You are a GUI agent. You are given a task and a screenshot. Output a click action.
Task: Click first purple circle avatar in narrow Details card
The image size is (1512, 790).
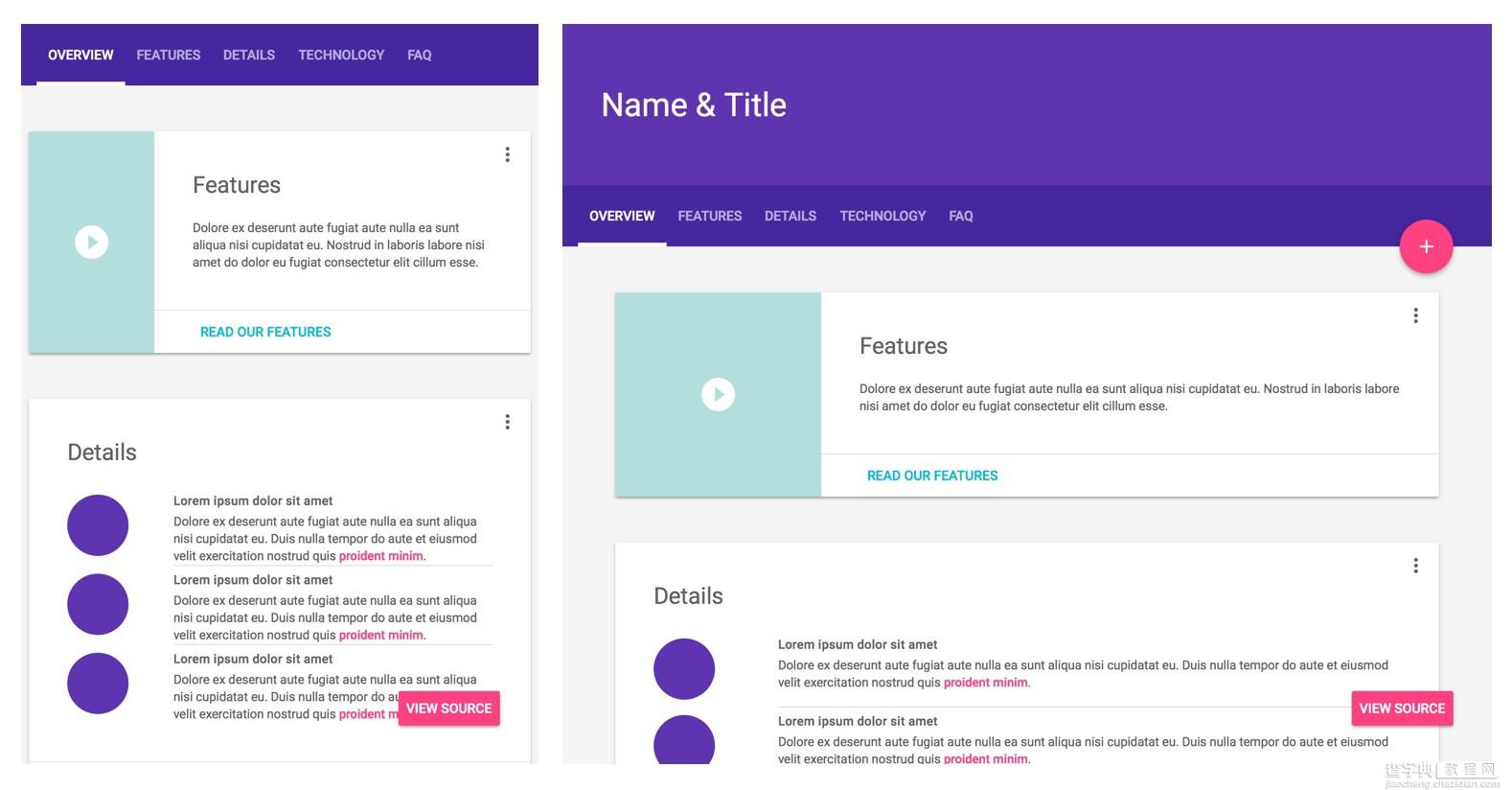click(98, 525)
